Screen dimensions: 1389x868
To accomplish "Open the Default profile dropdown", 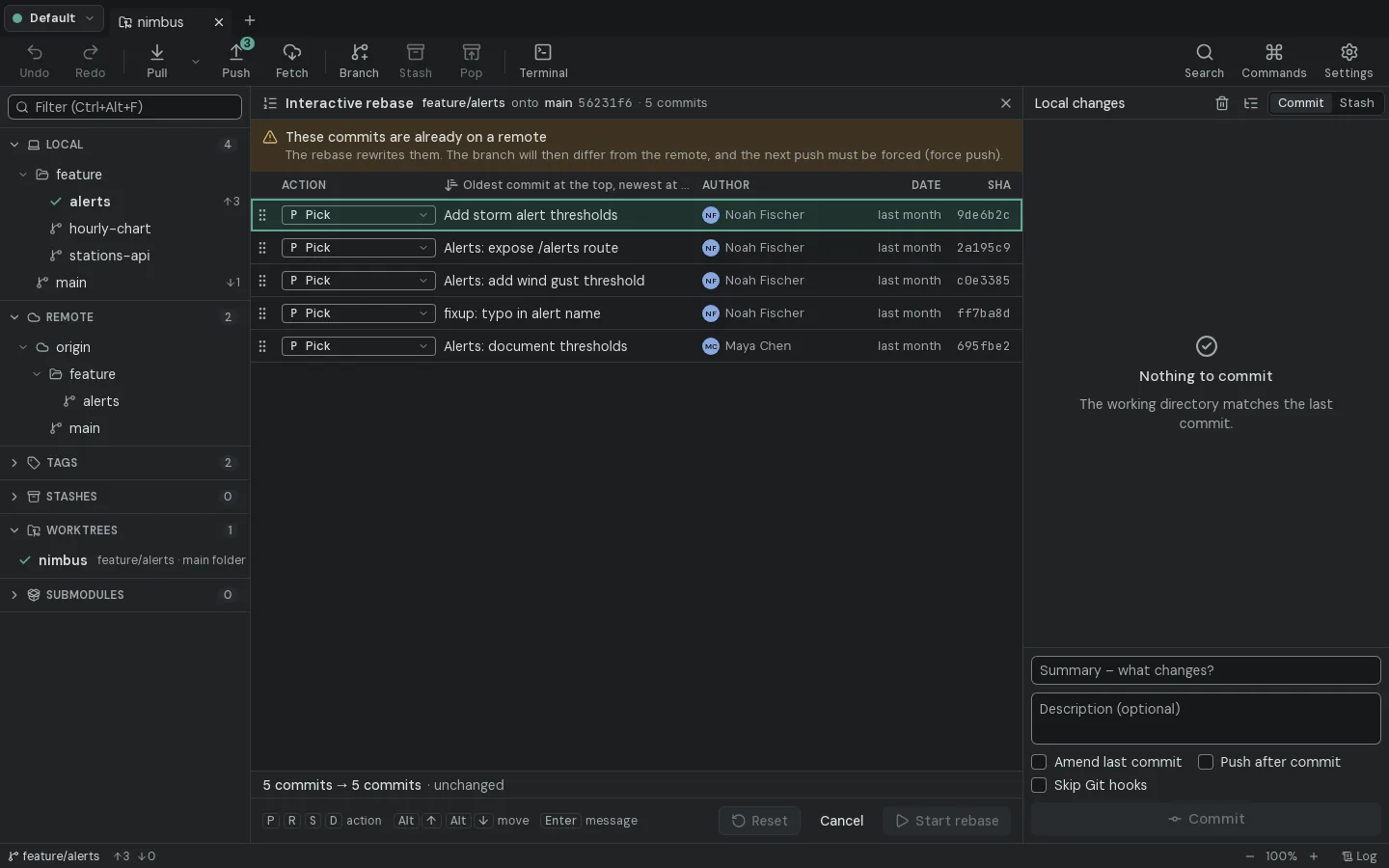I will pyautogui.click(x=54, y=18).
